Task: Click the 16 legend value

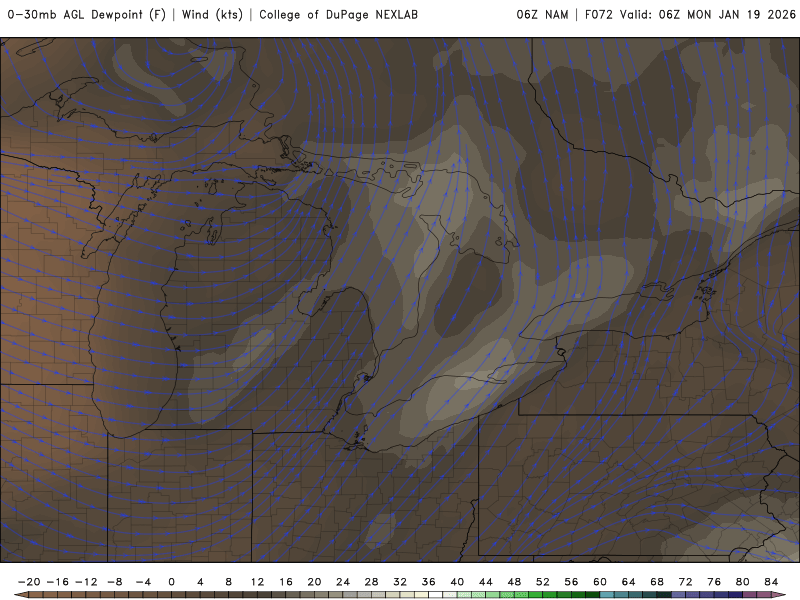Action: pyautogui.click(x=286, y=582)
